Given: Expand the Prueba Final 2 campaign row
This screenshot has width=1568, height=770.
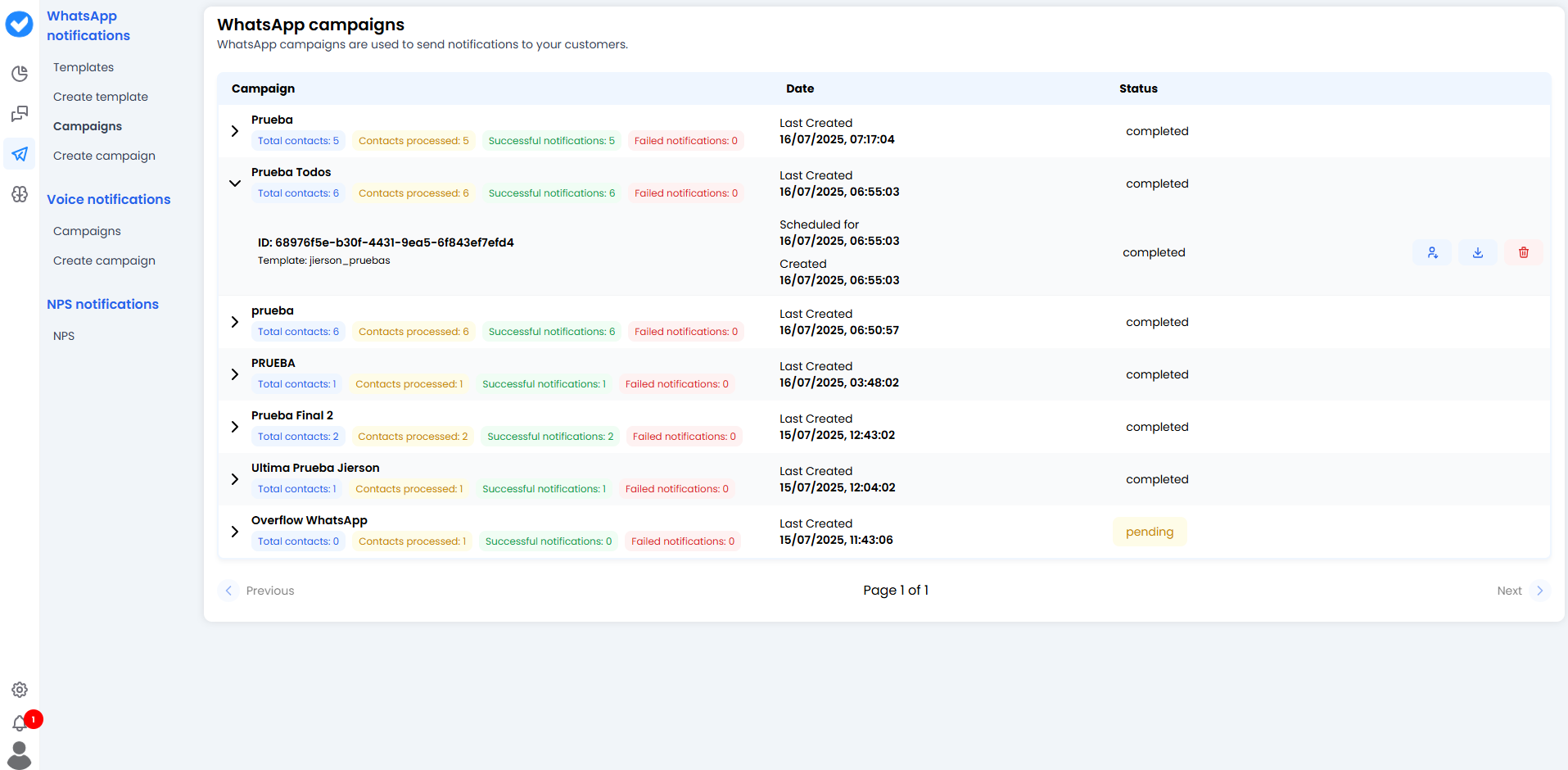Looking at the screenshot, I should [x=235, y=427].
